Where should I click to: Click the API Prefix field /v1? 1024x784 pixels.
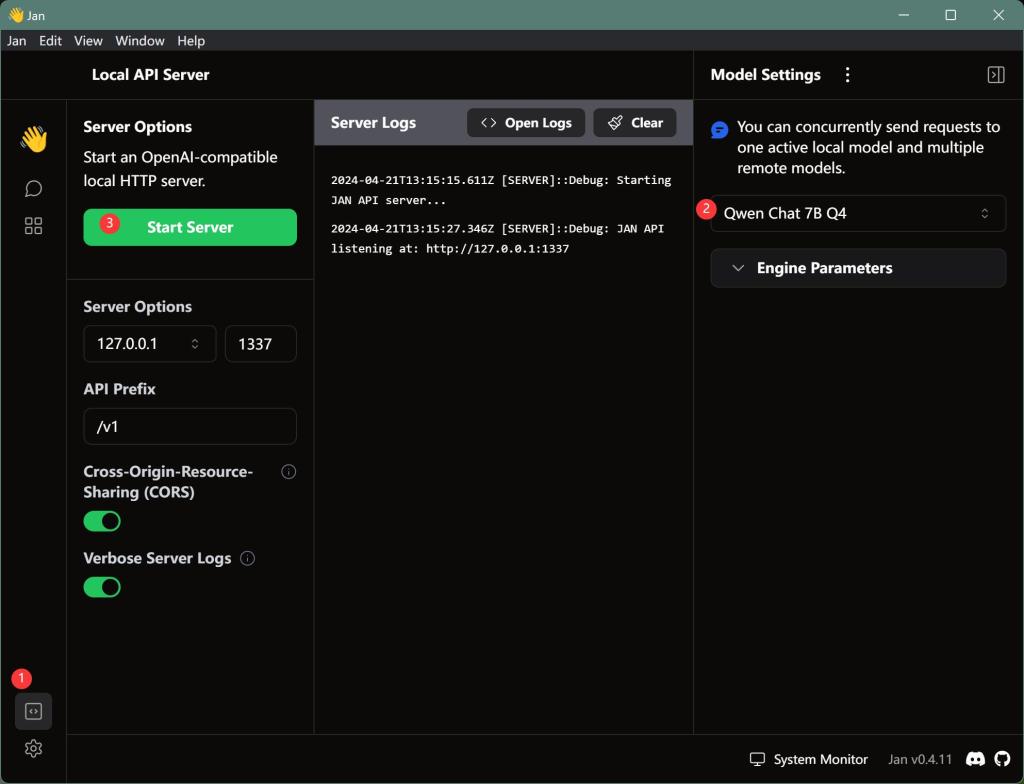click(190, 427)
